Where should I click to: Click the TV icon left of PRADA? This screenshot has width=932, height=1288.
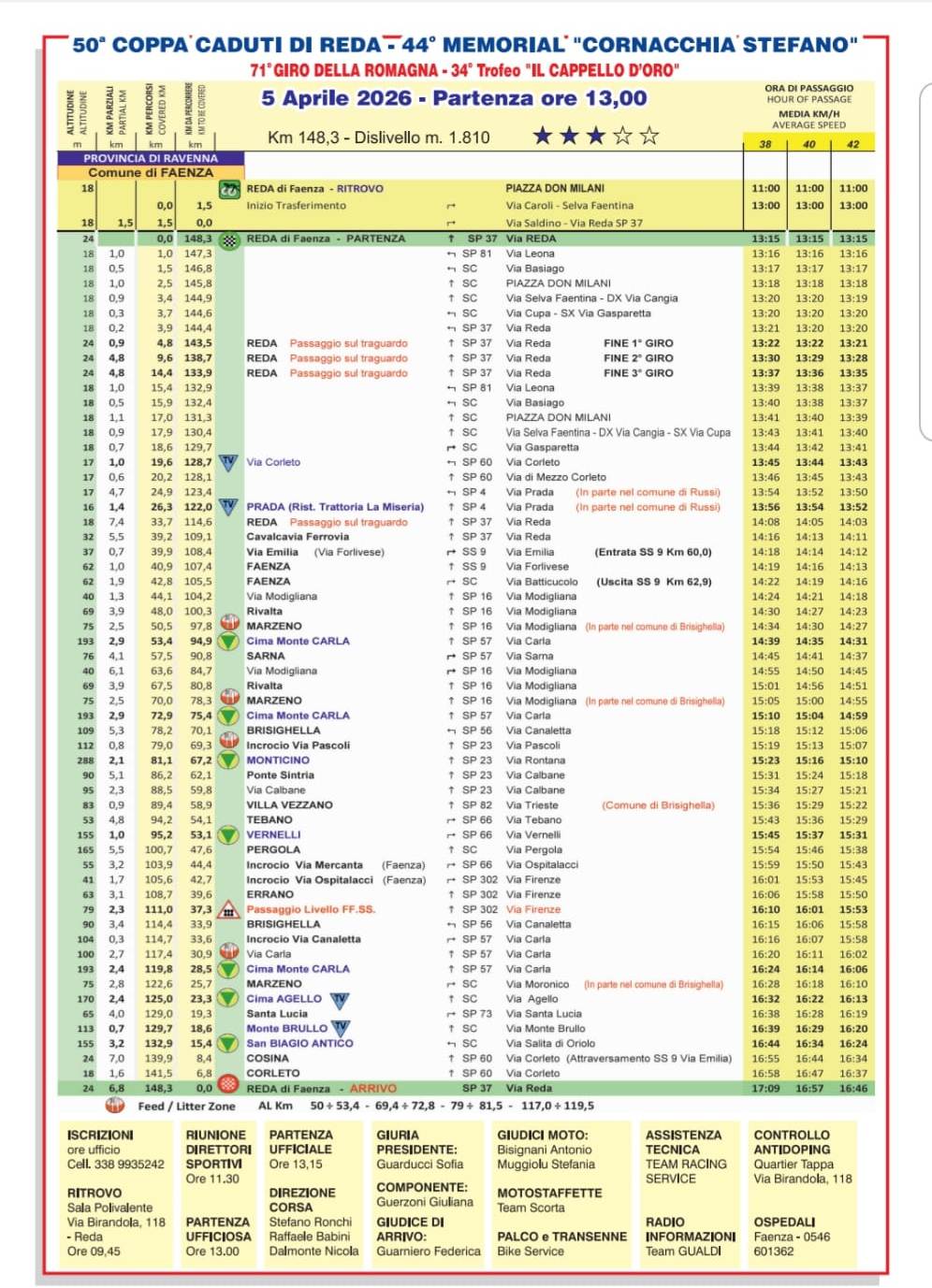point(228,506)
